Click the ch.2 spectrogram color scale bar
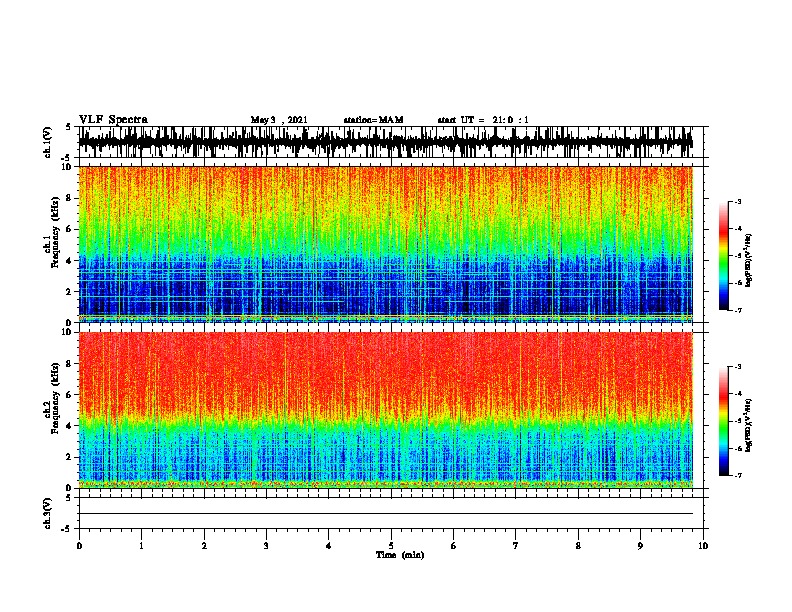The width and height of the screenshot is (792, 612). [723, 421]
